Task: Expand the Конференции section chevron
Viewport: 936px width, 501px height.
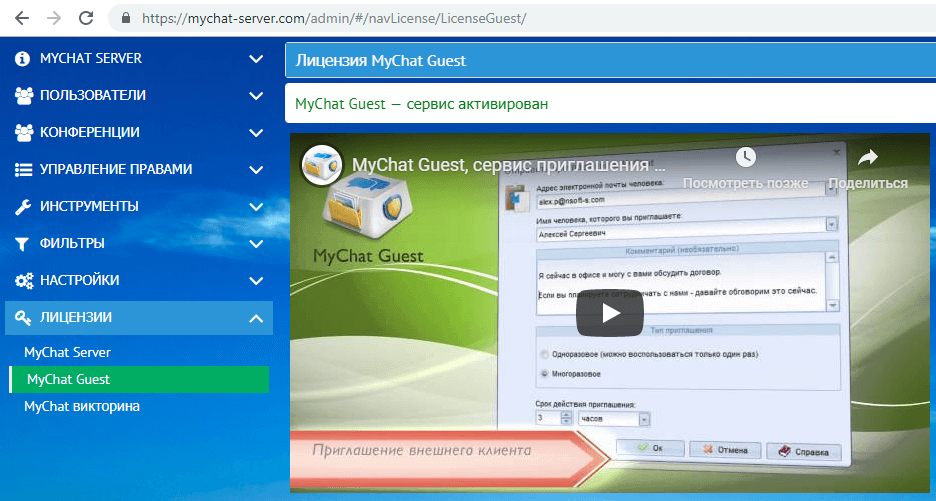Action: 256,133
